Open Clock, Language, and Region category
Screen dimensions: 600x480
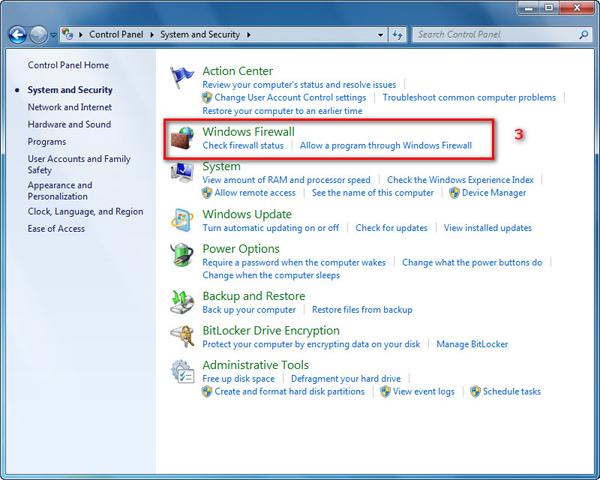85,212
